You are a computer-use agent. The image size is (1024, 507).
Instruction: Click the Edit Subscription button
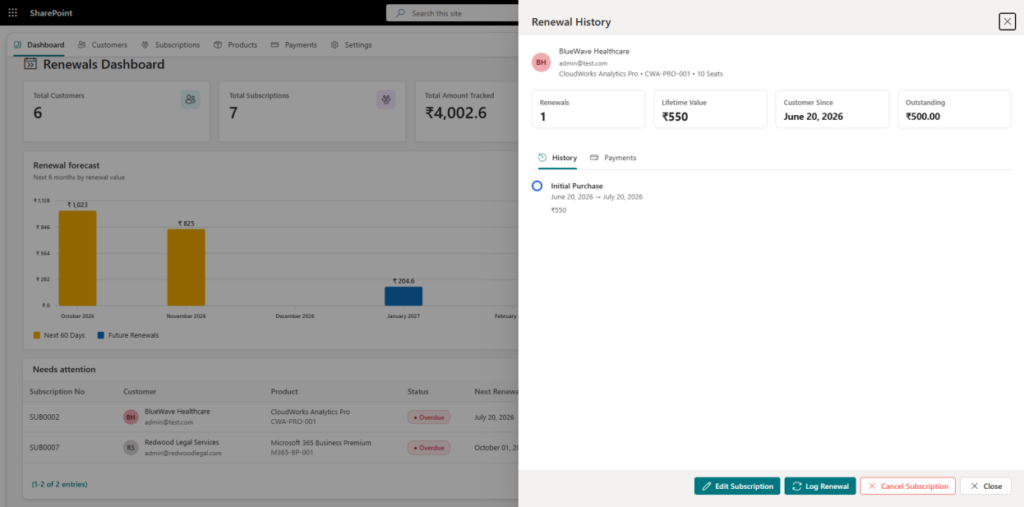[737, 486]
